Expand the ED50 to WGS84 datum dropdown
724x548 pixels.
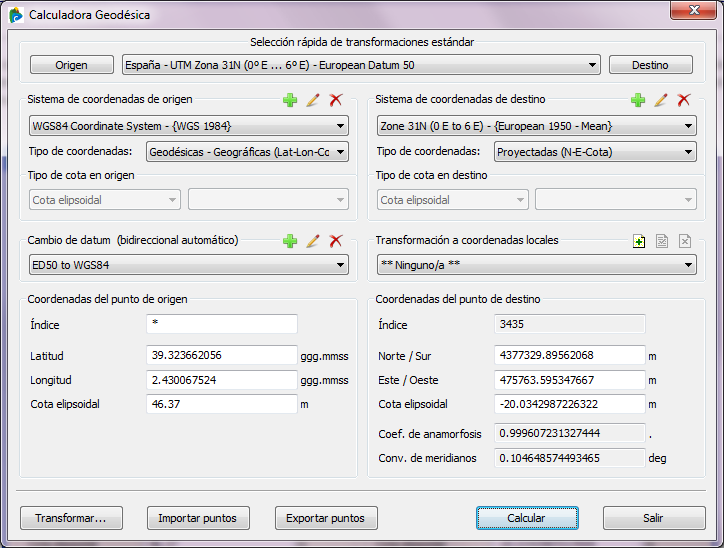(x=189, y=265)
